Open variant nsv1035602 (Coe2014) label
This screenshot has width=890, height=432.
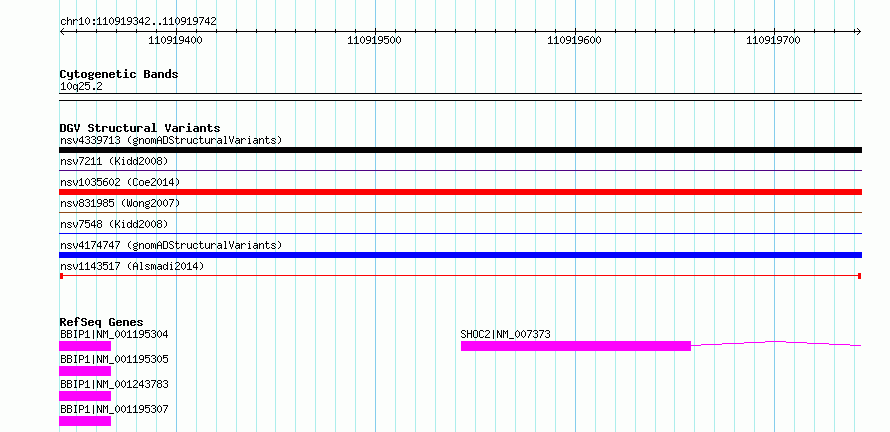[120, 182]
